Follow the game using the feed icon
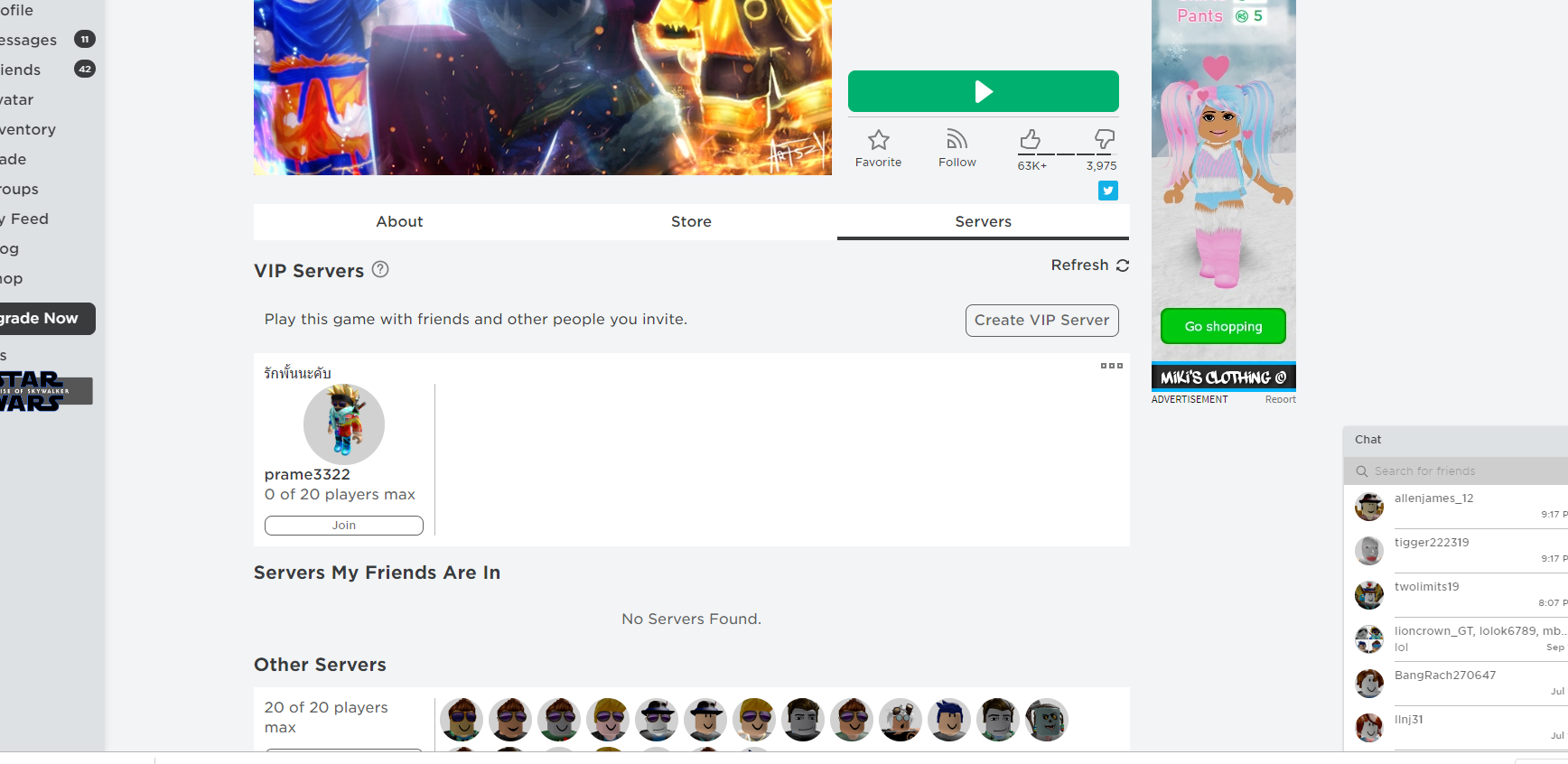 click(957, 139)
